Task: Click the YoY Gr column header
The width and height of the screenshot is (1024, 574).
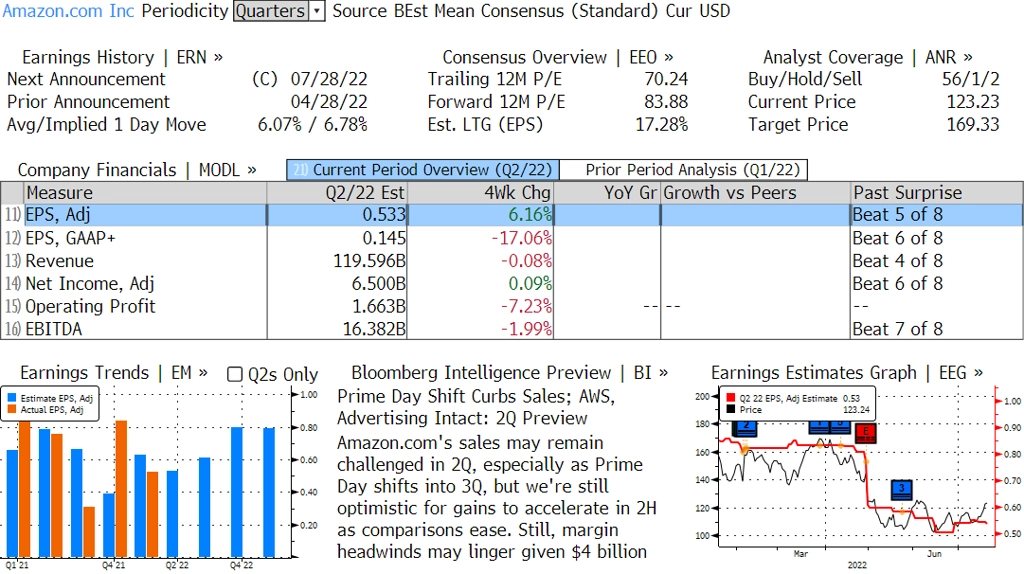Action: [x=607, y=193]
